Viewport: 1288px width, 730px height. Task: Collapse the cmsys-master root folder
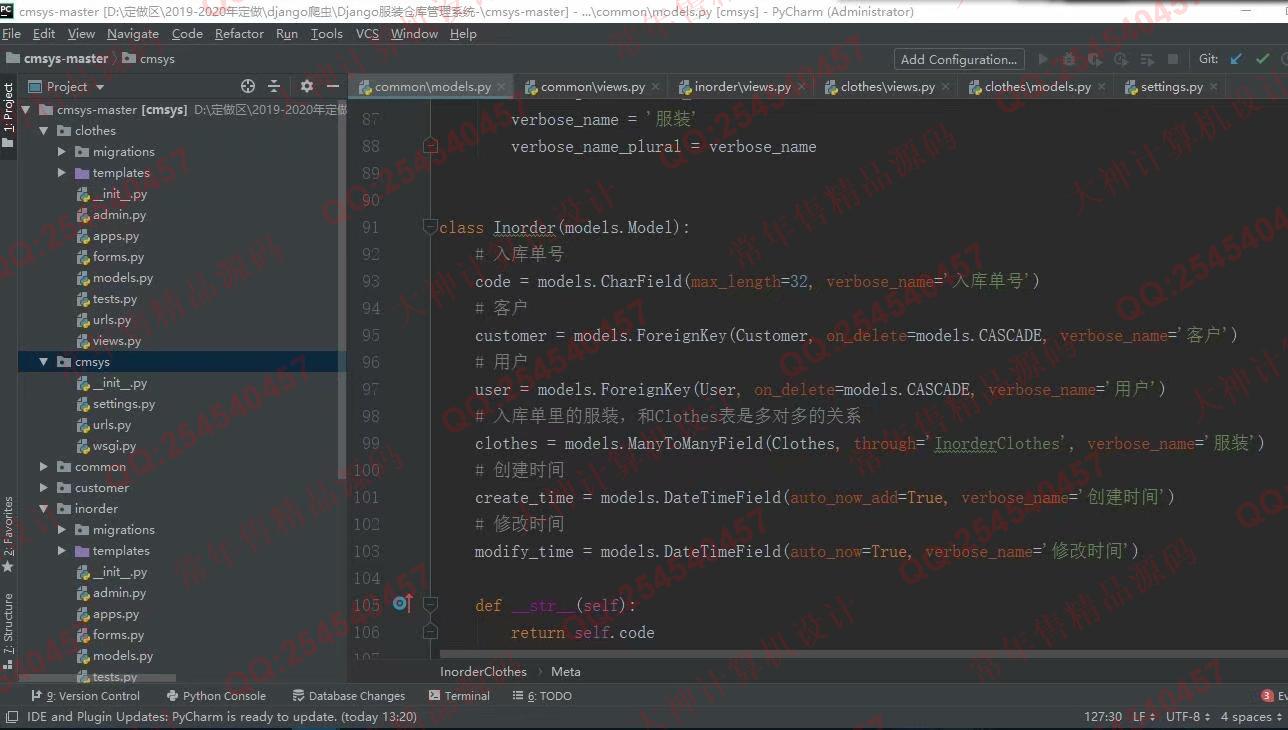click(x=26, y=110)
